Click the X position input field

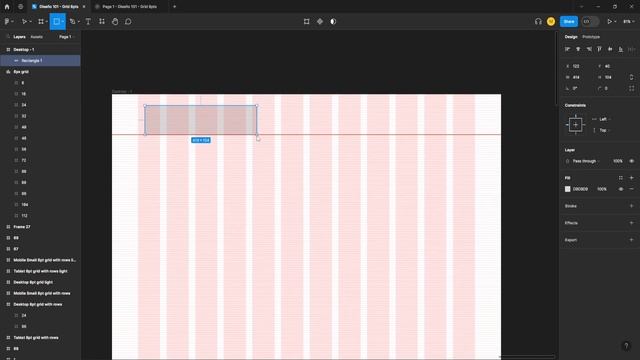pos(578,66)
